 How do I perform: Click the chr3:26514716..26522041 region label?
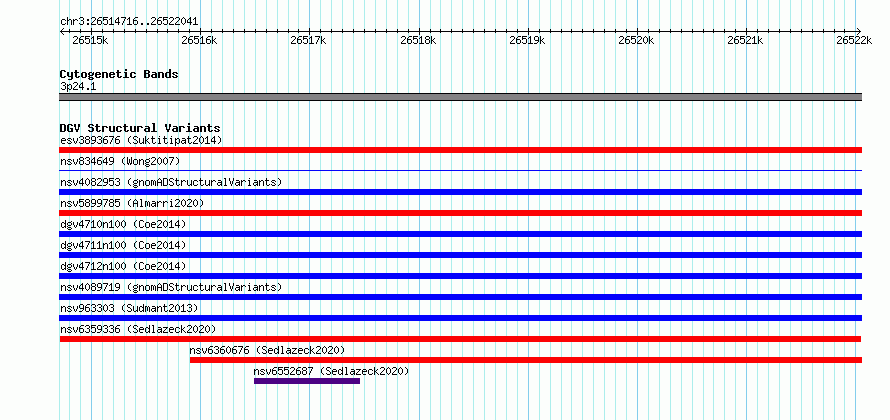[129, 22]
